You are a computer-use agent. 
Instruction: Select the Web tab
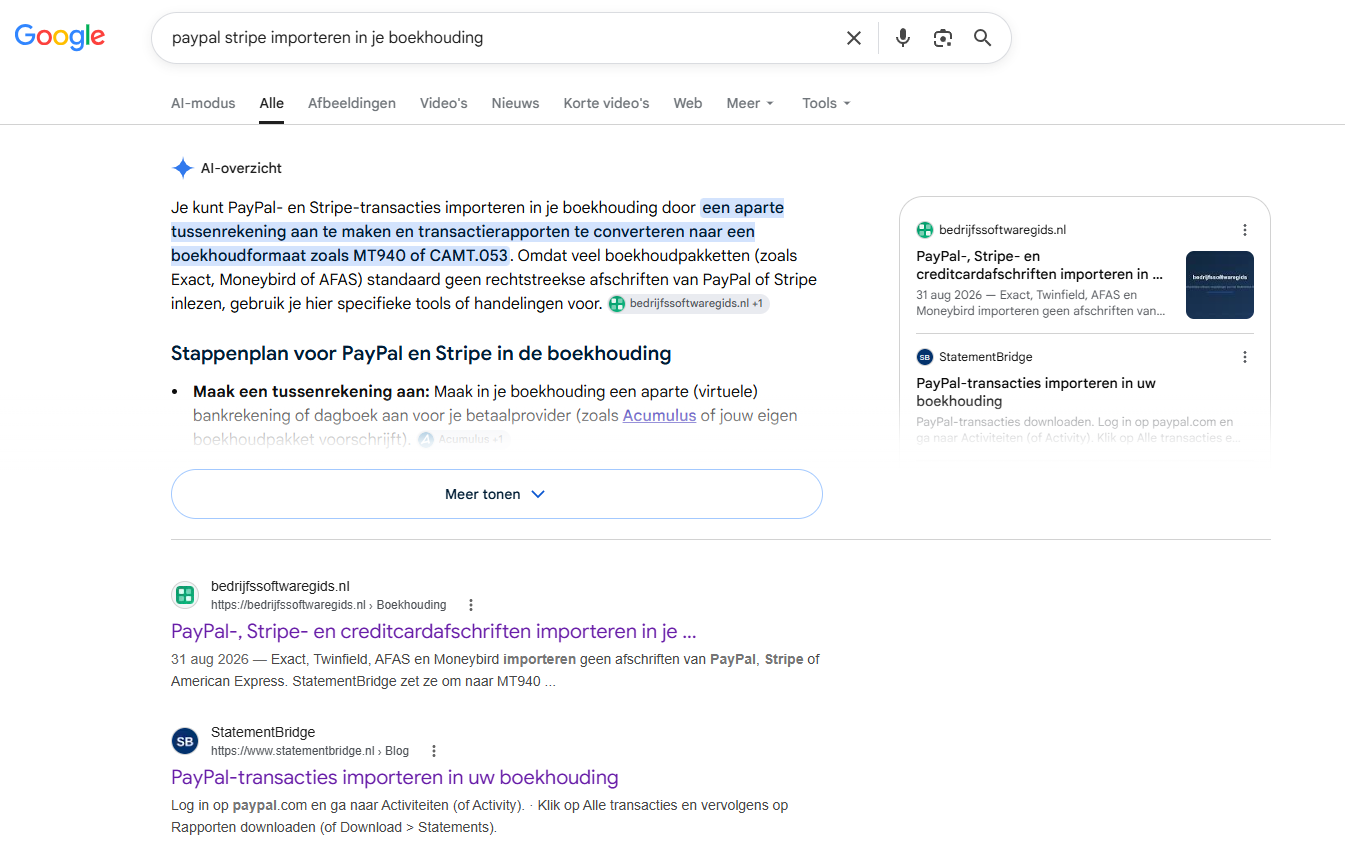pos(688,103)
